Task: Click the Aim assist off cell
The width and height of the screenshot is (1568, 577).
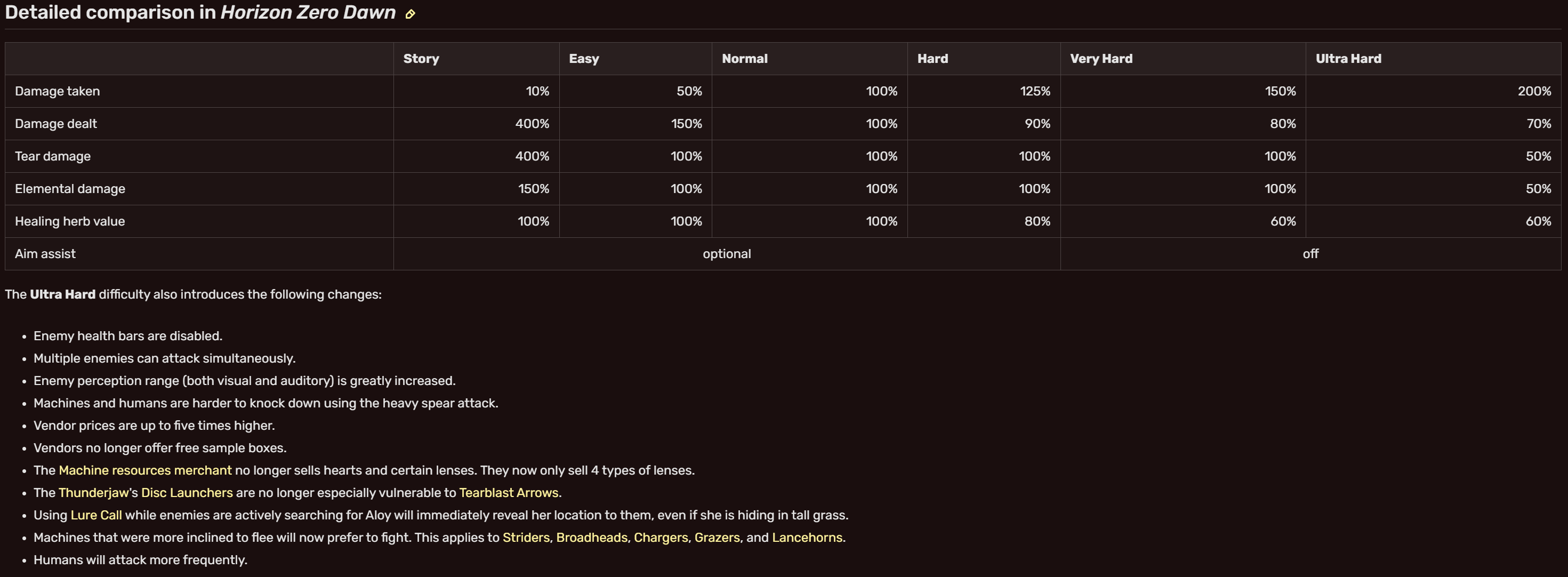Action: click(1310, 254)
